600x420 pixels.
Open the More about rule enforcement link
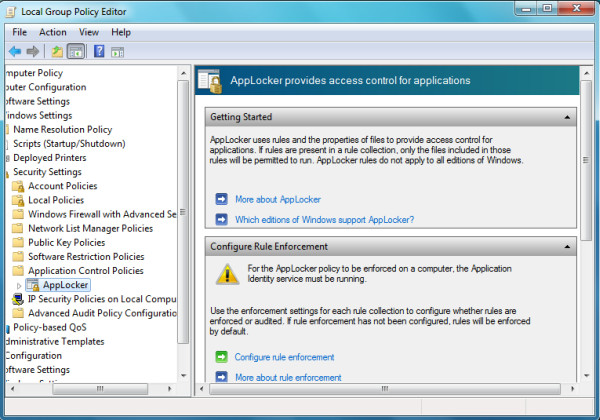(x=288, y=377)
